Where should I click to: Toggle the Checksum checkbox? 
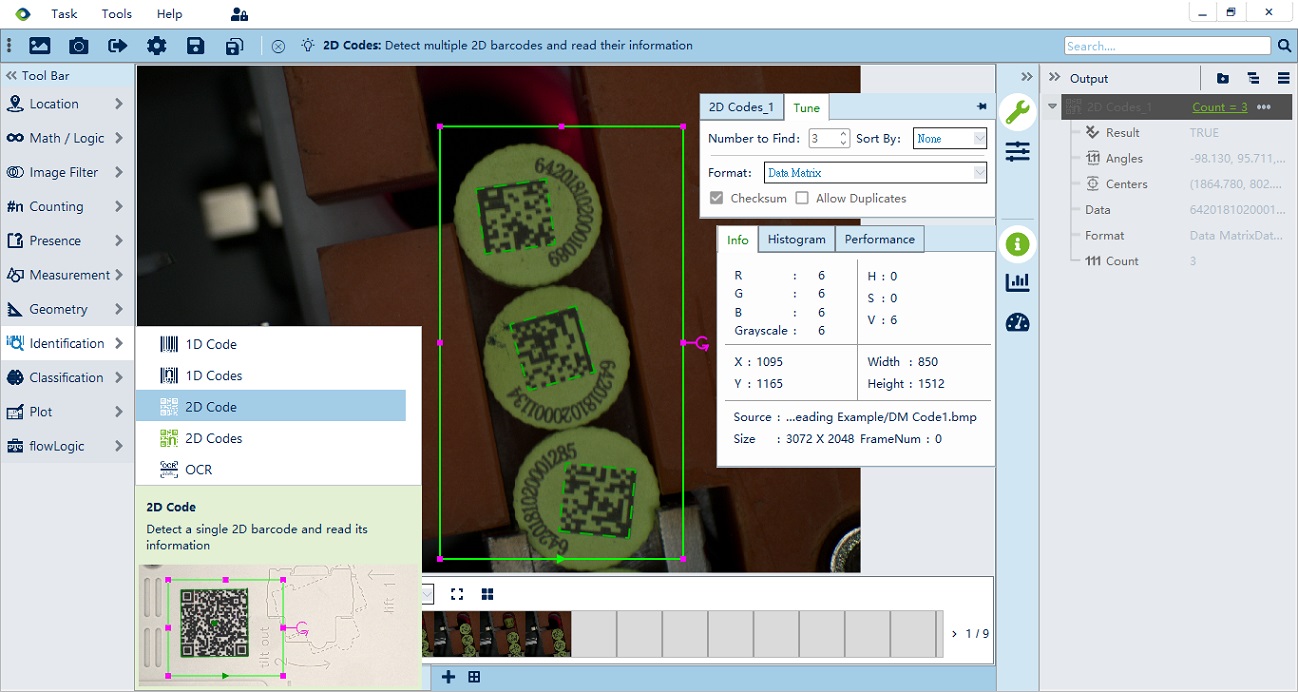click(716, 198)
